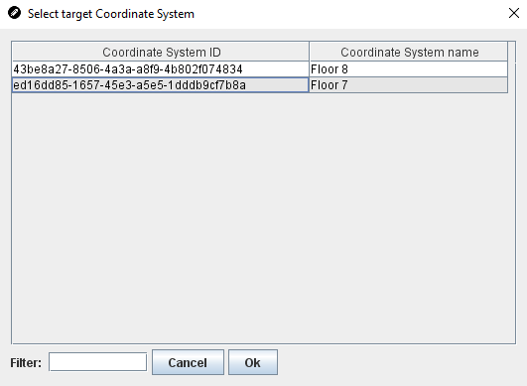
Task: Close the Select target Coordinate System dialog
Action: [514, 13]
